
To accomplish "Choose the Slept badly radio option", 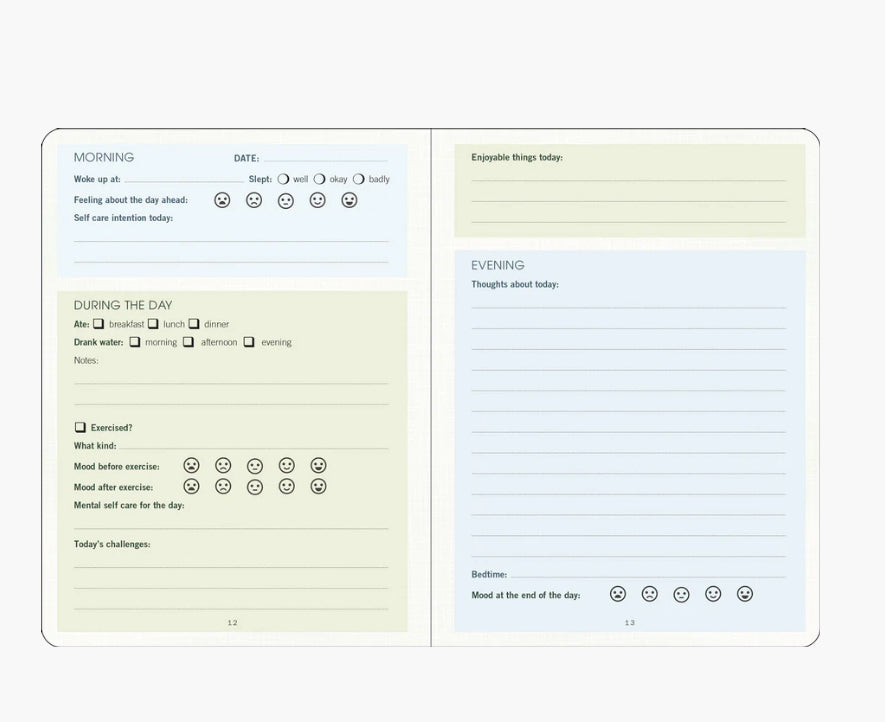I will coord(358,179).
